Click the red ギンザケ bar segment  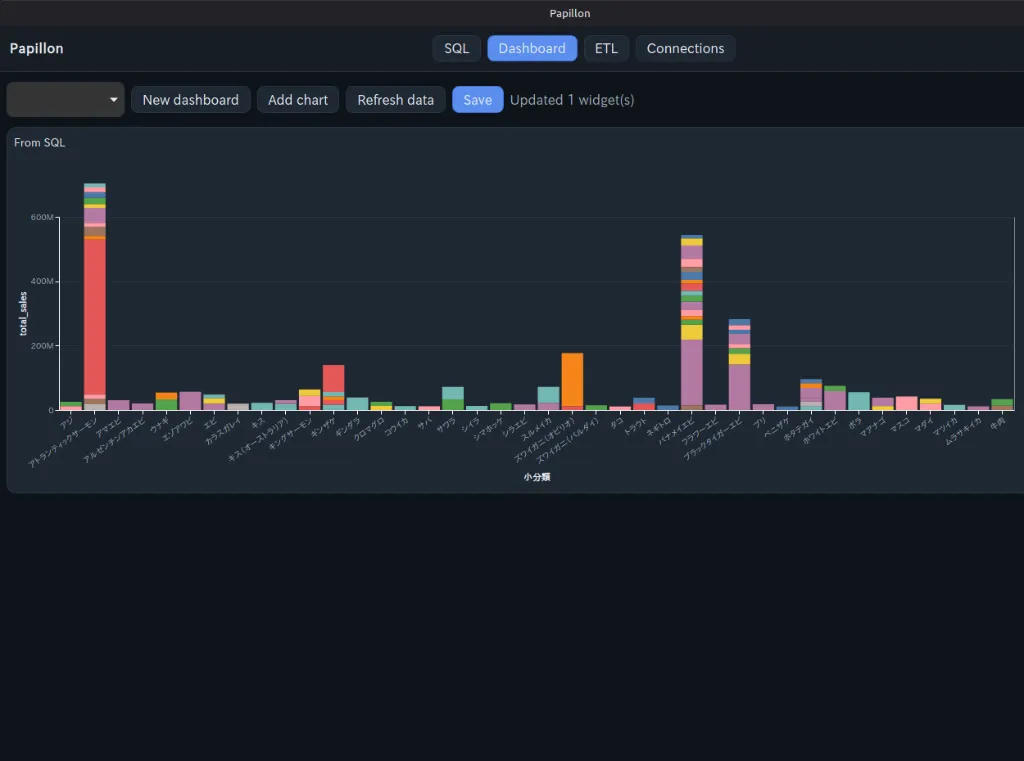coord(333,378)
